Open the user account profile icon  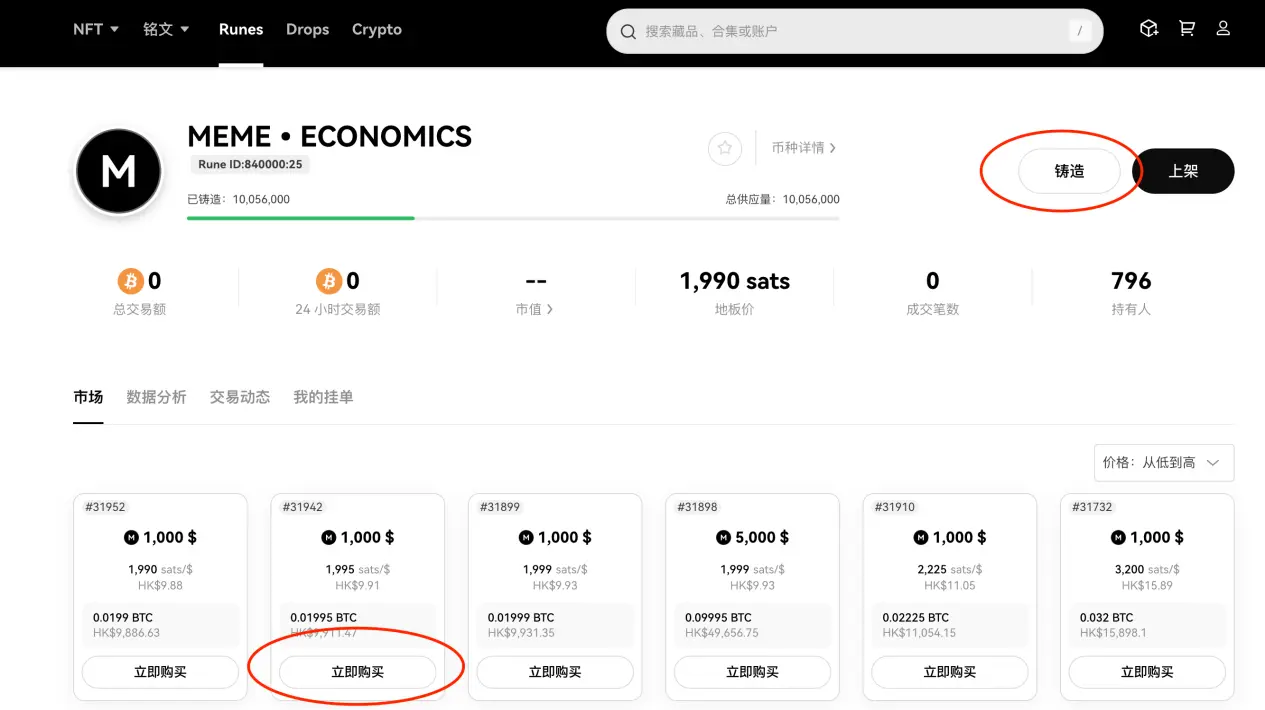[1223, 29]
